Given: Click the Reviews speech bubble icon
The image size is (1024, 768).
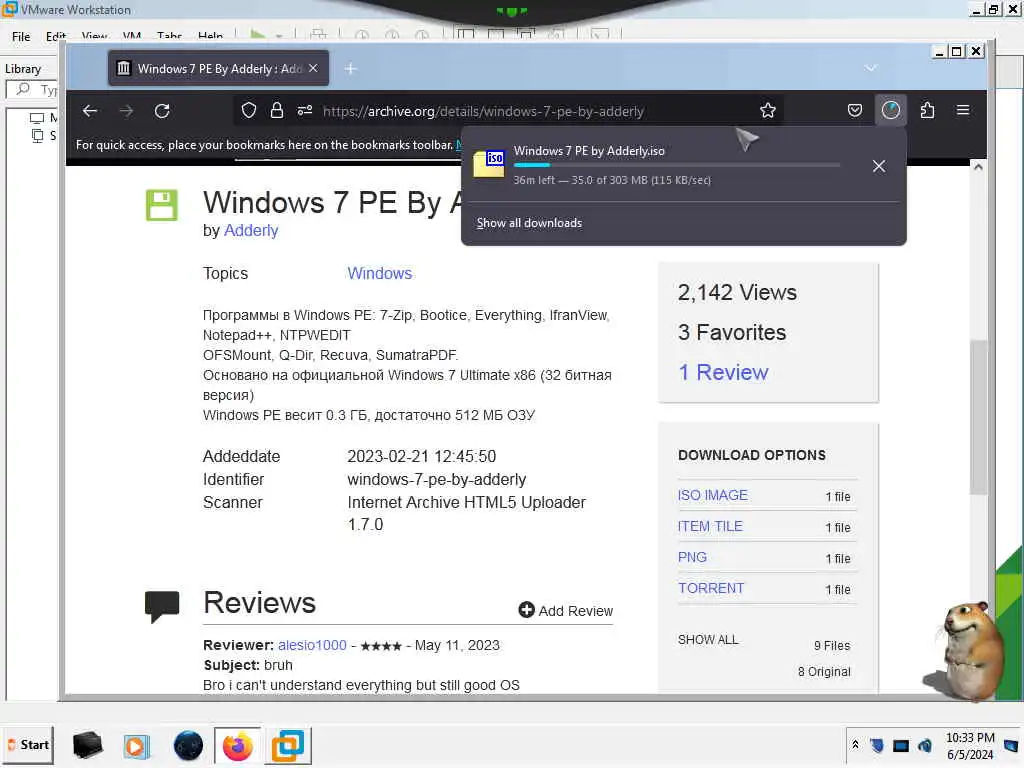Looking at the screenshot, I should pos(162,607).
